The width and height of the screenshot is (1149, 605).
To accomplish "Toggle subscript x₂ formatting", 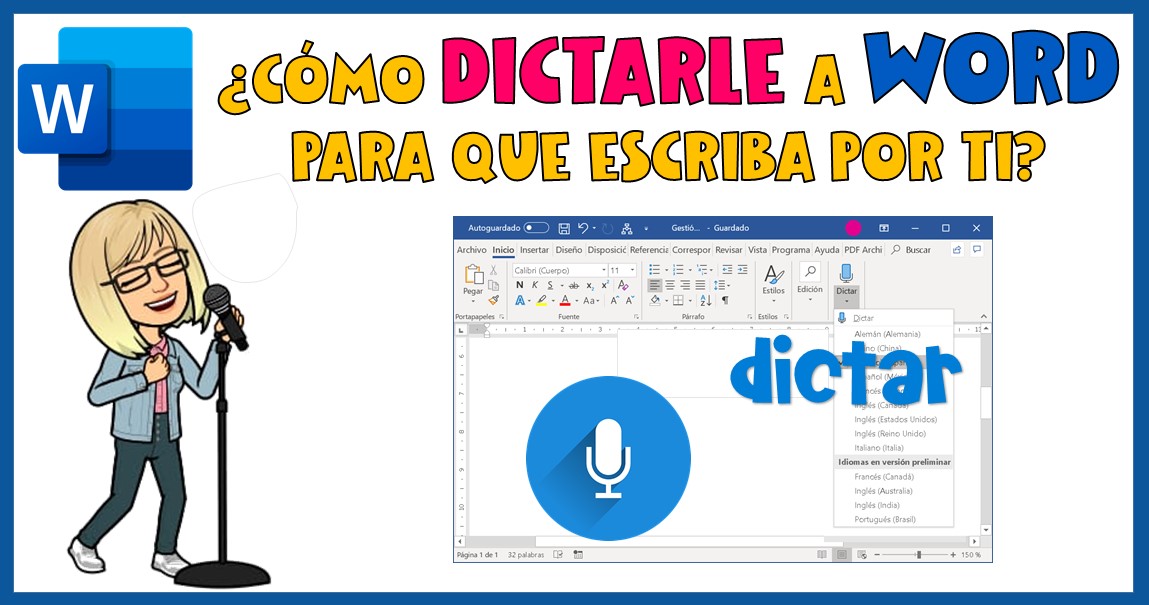I will click(590, 286).
